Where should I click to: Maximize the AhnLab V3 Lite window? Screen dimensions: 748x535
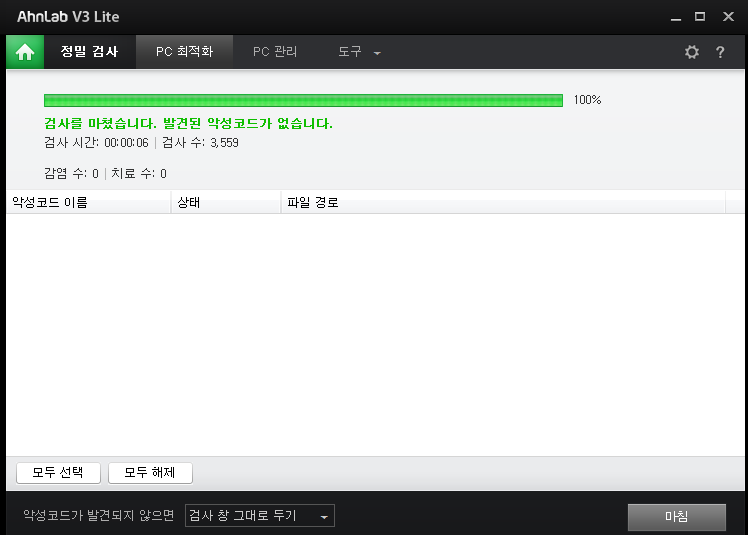coord(700,17)
